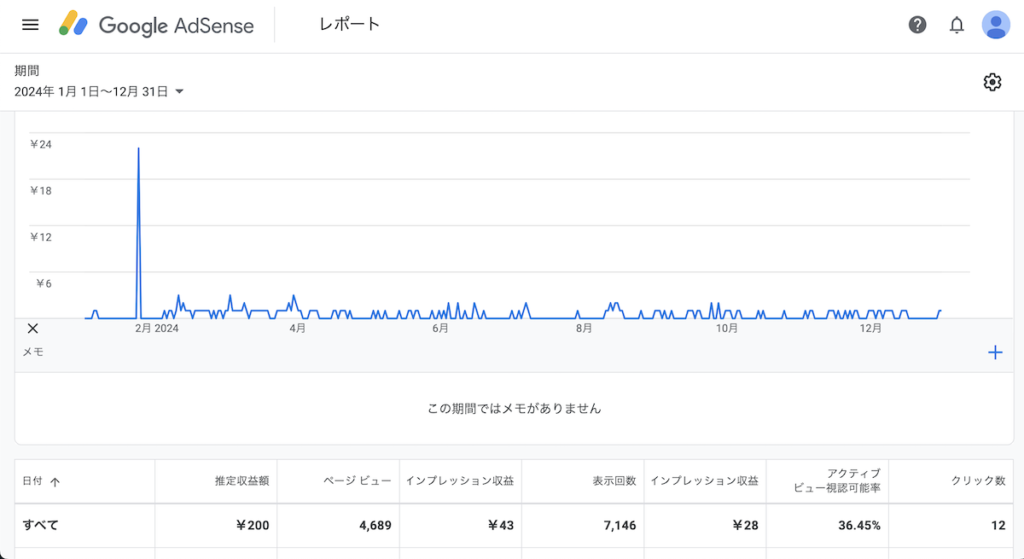The height and width of the screenshot is (559, 1024).
Task: Select the すべて totals row
Action: pyautogui.click(x=514, y=525)
